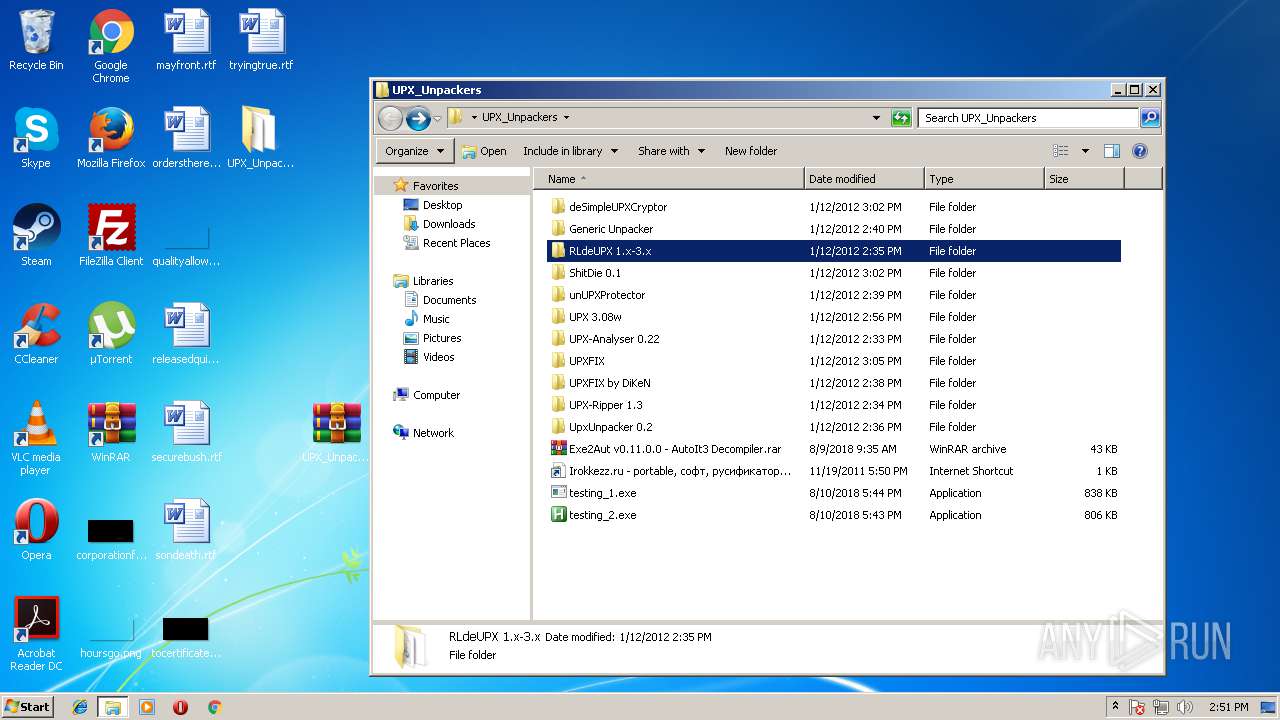Image resolution: width=1280 pixels, height=720 pixels.
Task: Select Favorites in the navigation pane
Action: click(x=435, y=186)
